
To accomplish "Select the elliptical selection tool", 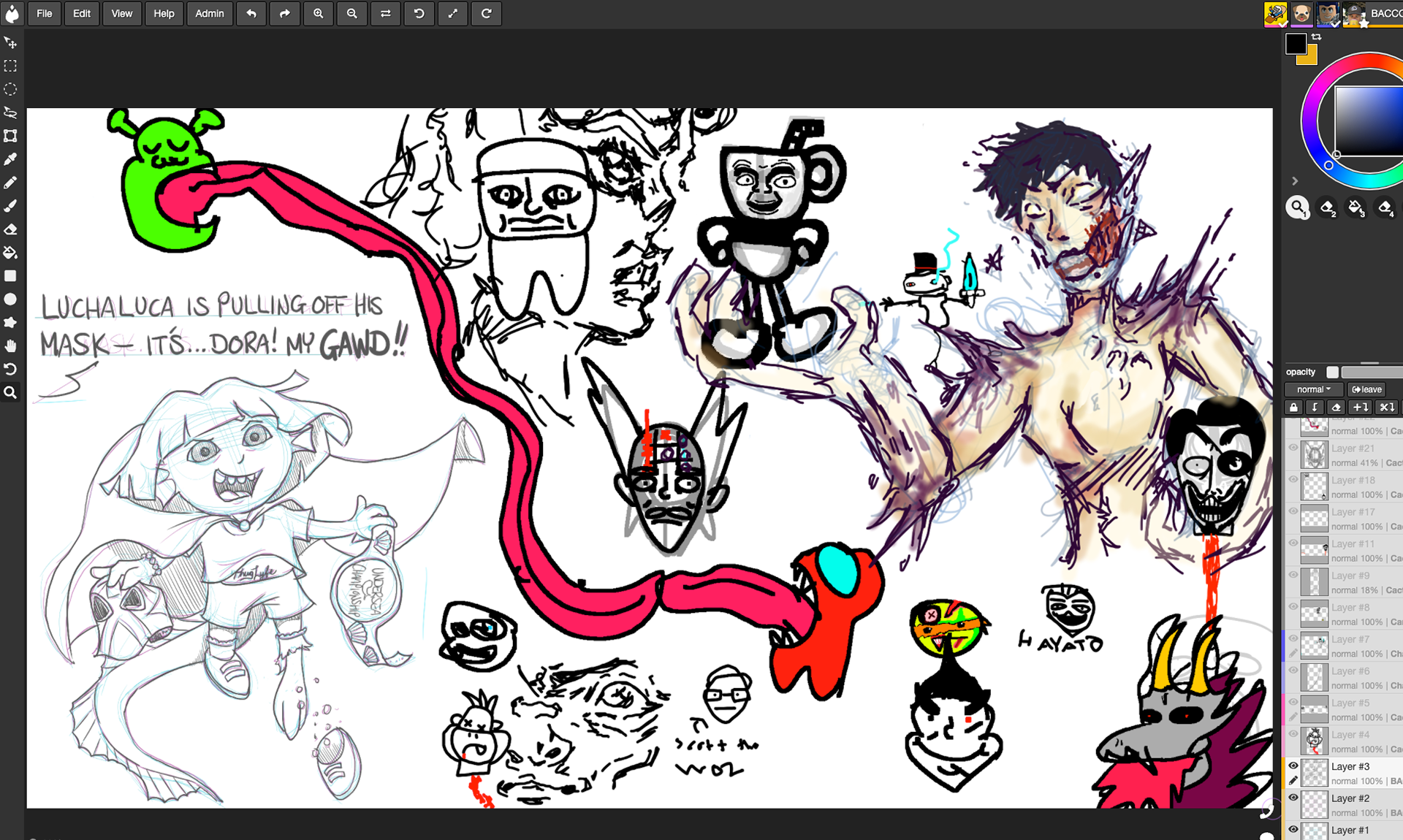I will pyautogui.click(x=10, y=89).
